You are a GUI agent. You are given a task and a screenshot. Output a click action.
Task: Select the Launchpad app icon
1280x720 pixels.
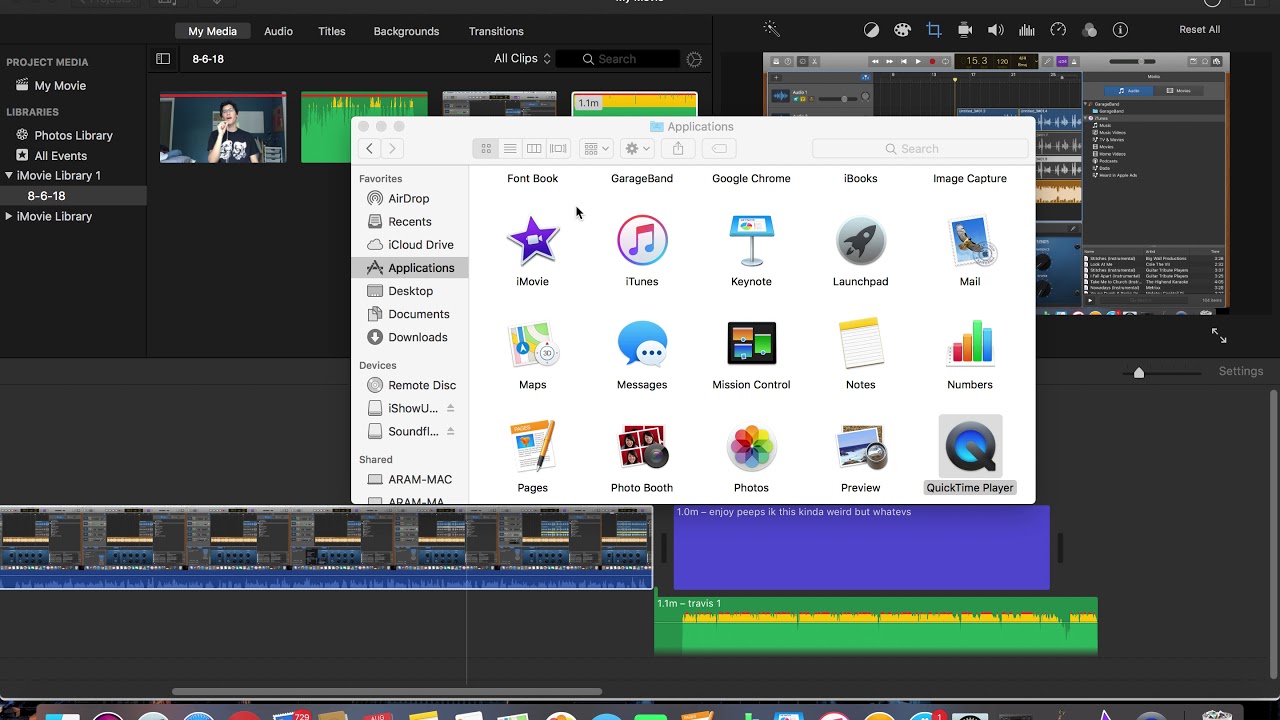point(860,241)
